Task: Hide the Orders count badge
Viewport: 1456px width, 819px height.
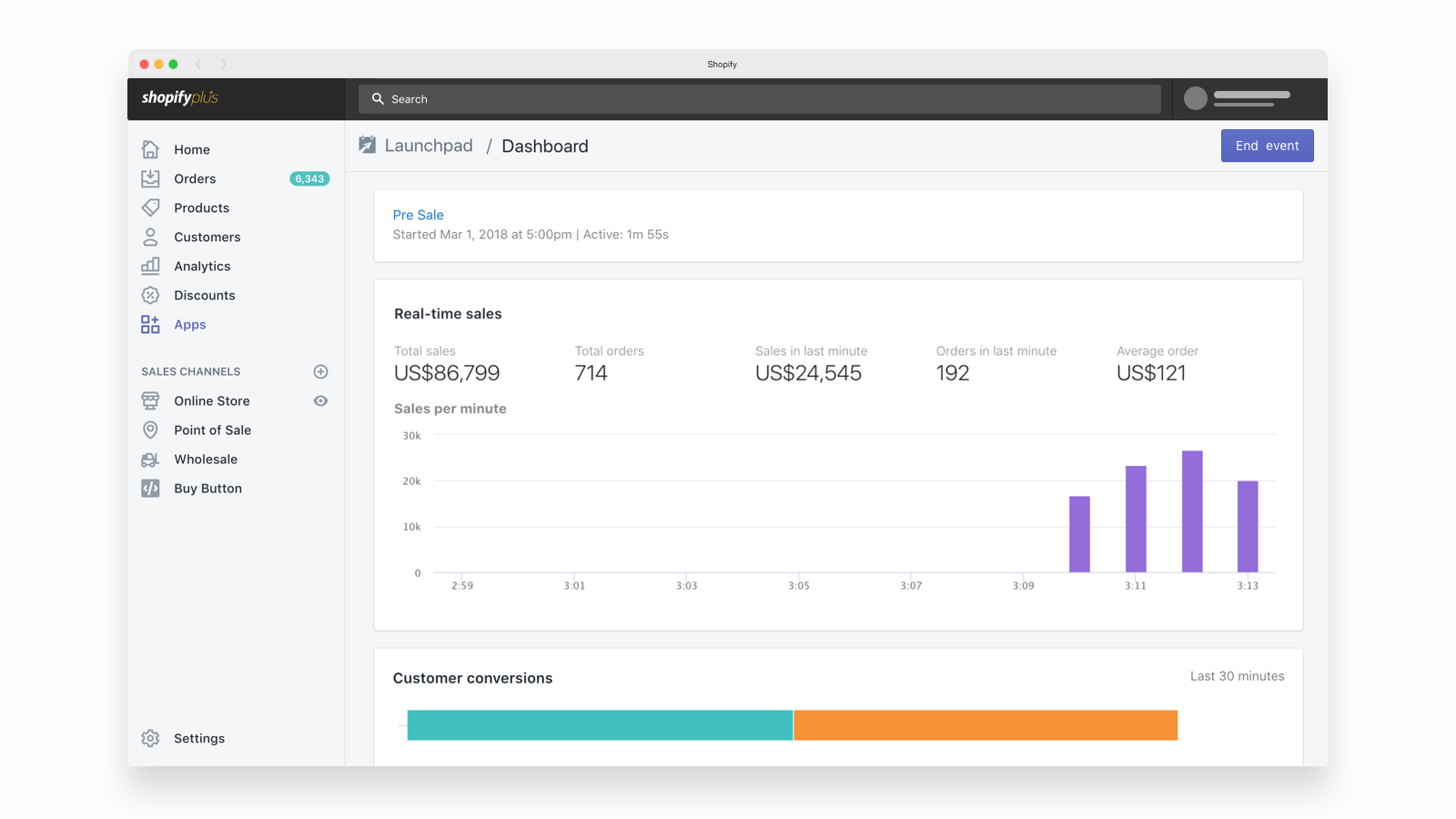Action: coord(309,178)
